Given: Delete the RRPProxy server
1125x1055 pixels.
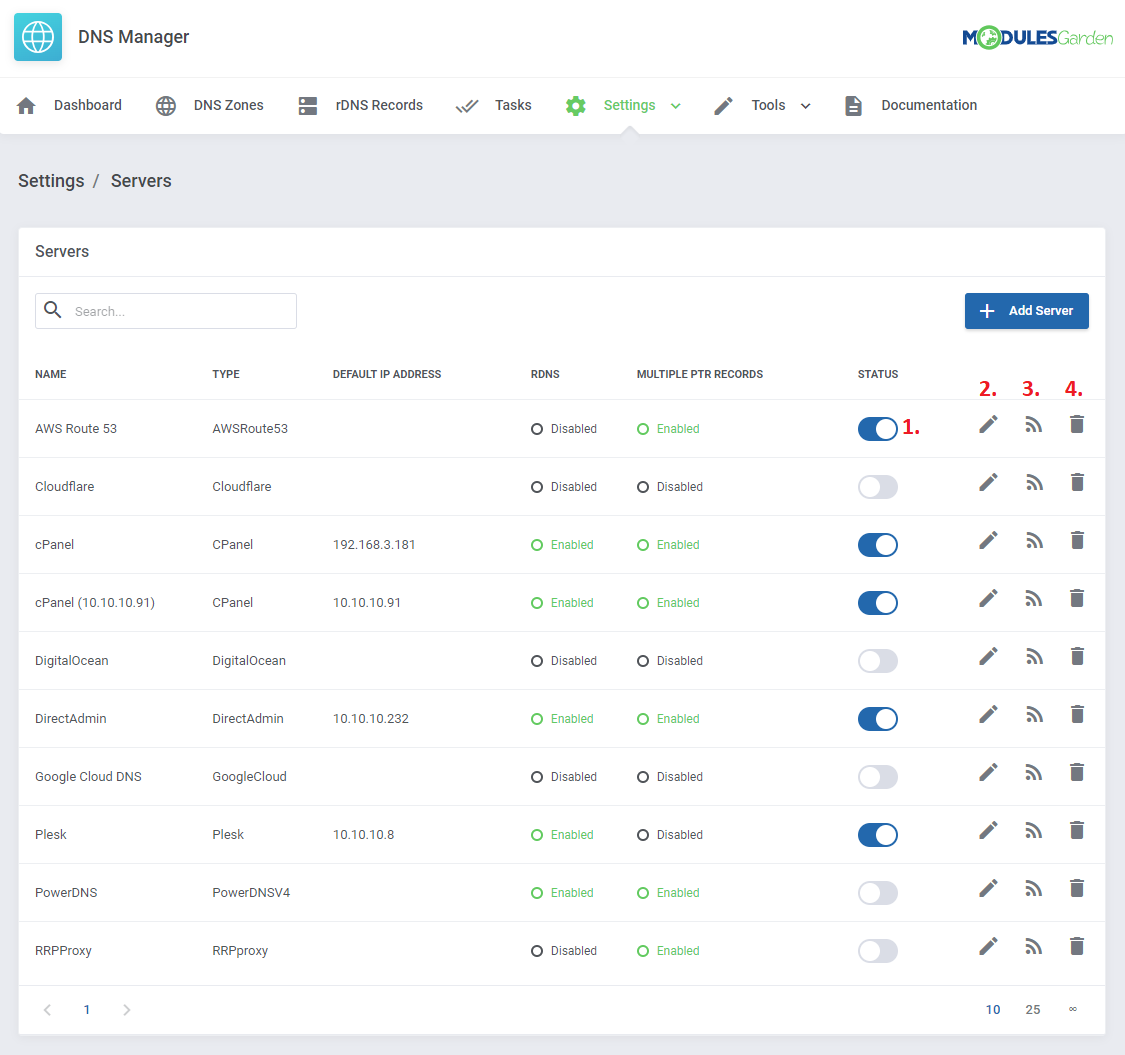Looking at the screenshot, I should tap(1077, 947).
